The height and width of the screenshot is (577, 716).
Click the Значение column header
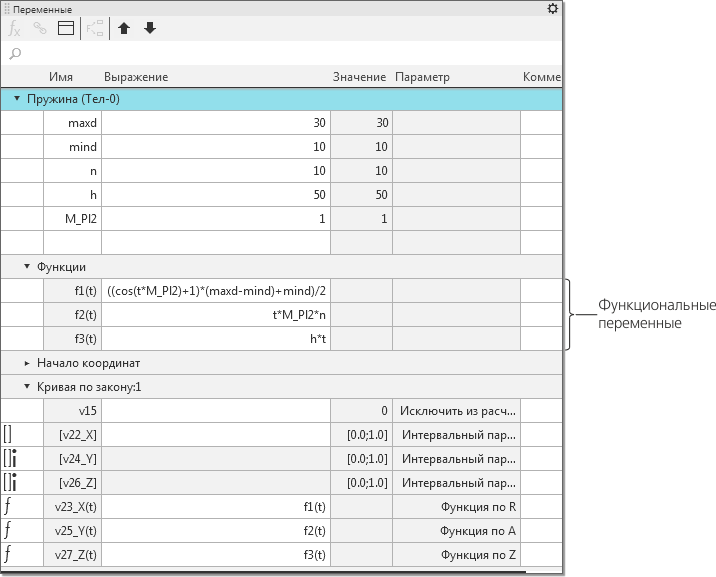359,77
